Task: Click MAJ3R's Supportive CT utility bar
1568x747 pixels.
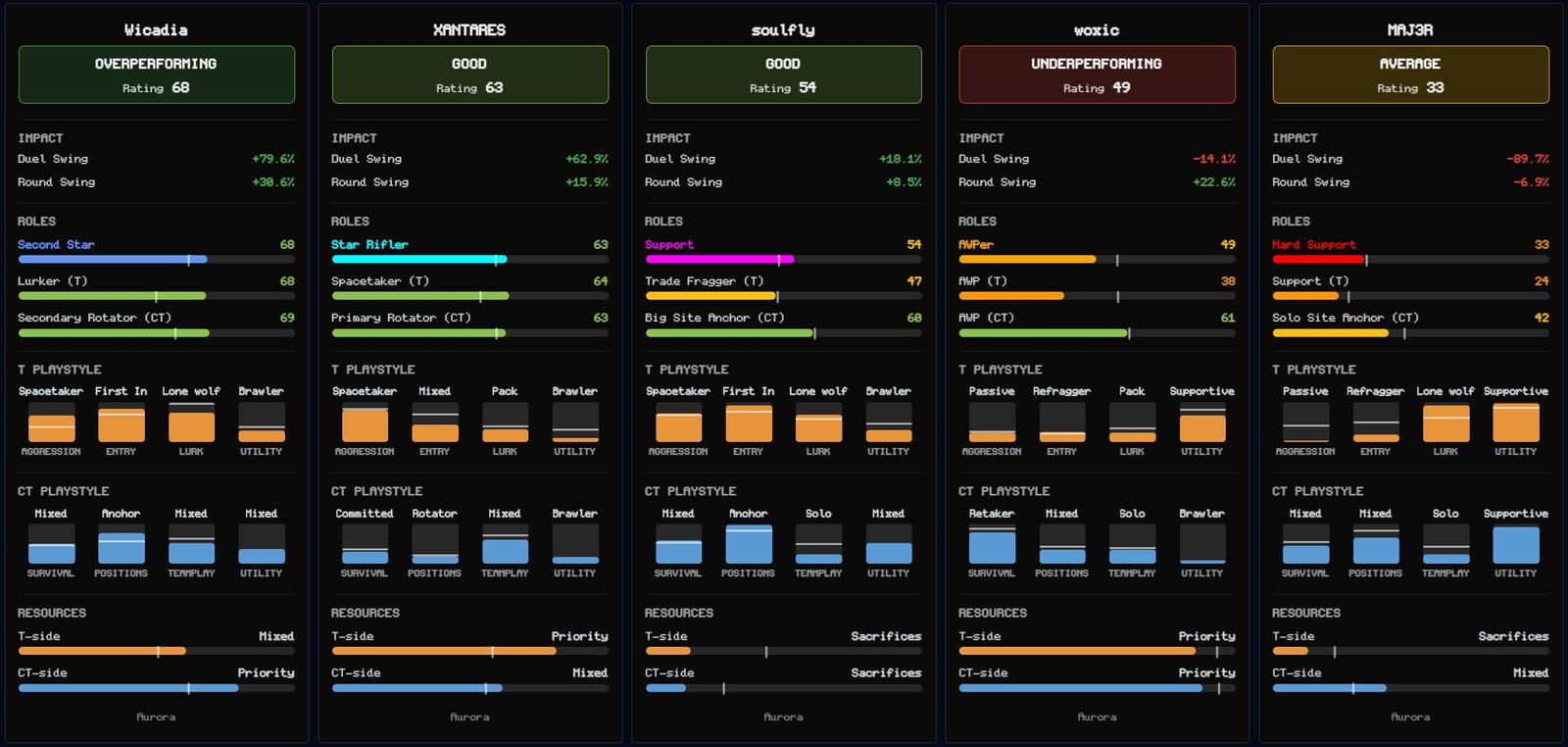Action: click(x=1516, y=544)
